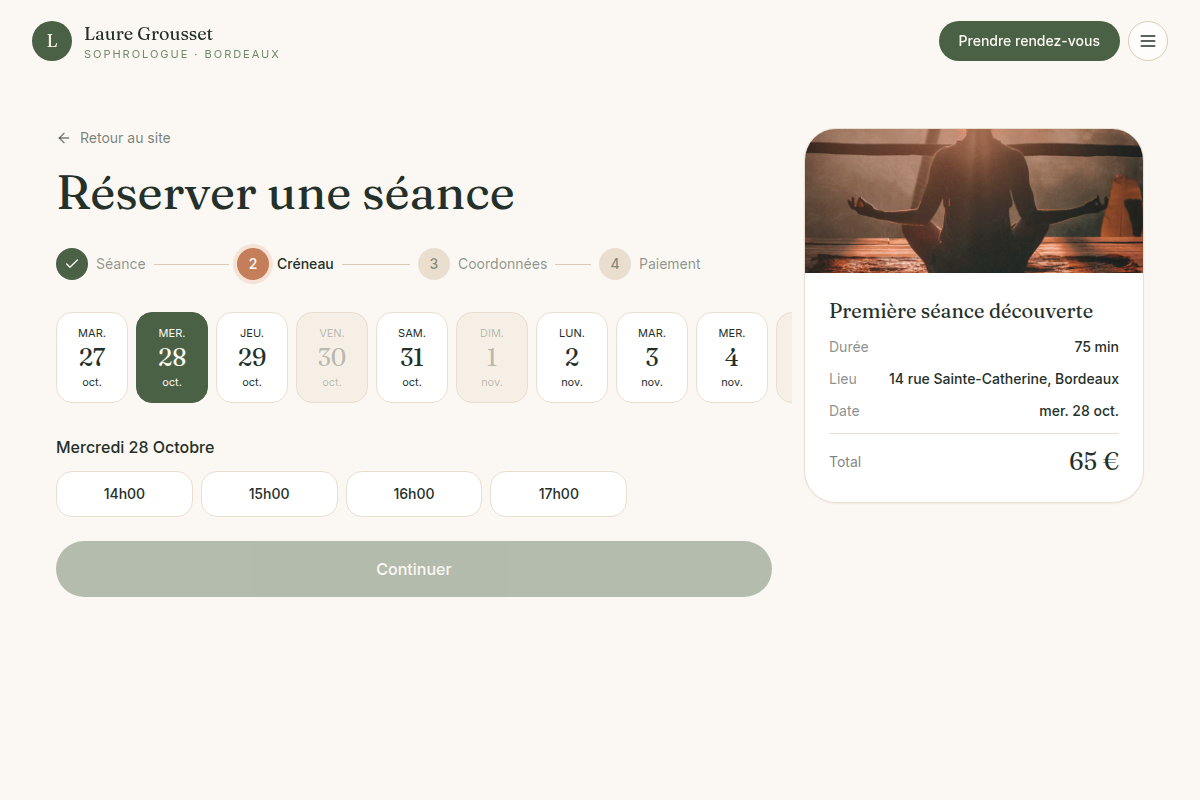Click SOPHROLOGUE · BORDEAUX subtitle
The image size is (1200, 800).
coord(182,54)
